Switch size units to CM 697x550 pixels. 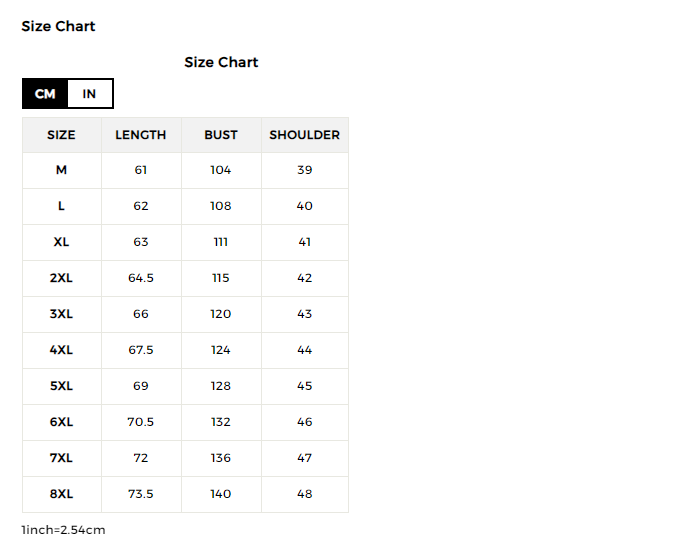(x=45, y=94)
